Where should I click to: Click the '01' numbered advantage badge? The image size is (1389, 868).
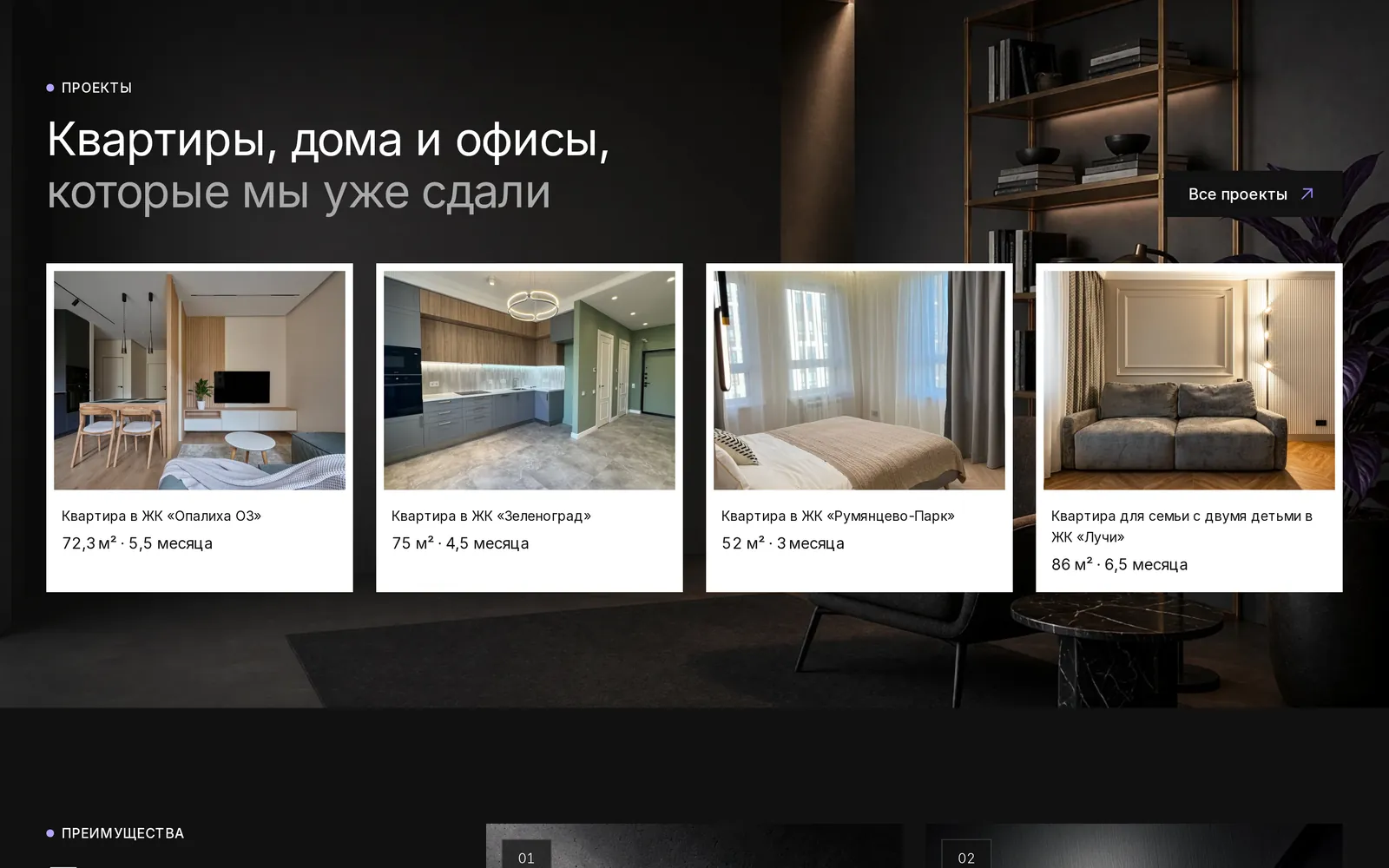526,854
